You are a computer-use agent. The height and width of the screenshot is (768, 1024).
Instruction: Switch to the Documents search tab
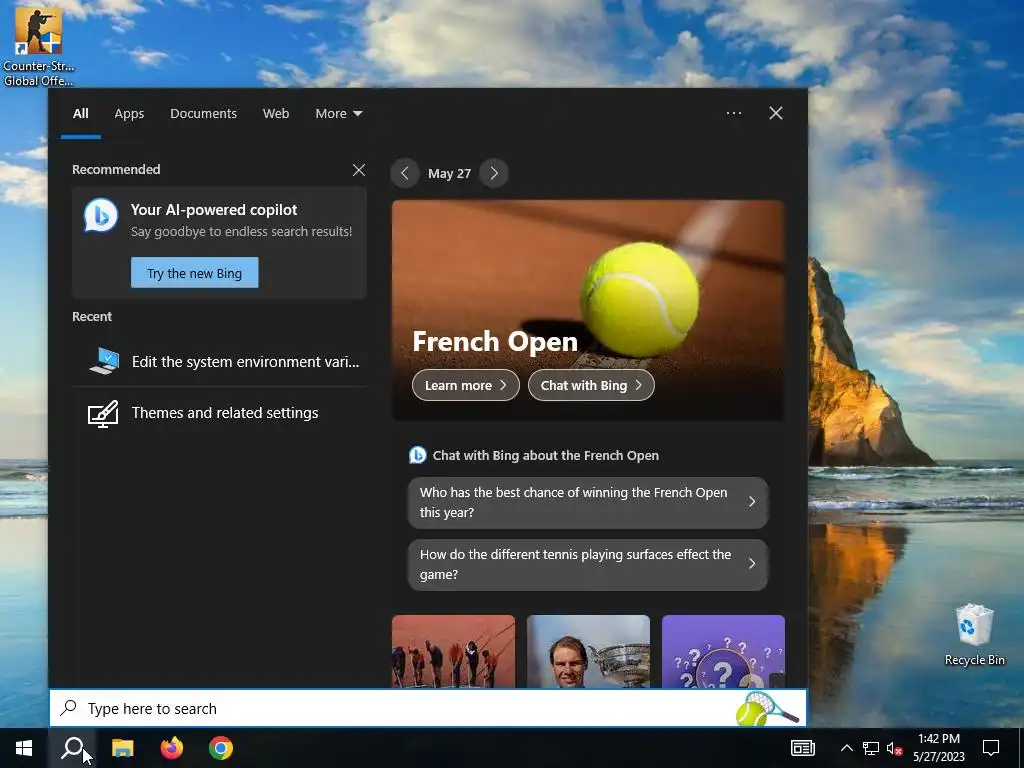point(203,114)
